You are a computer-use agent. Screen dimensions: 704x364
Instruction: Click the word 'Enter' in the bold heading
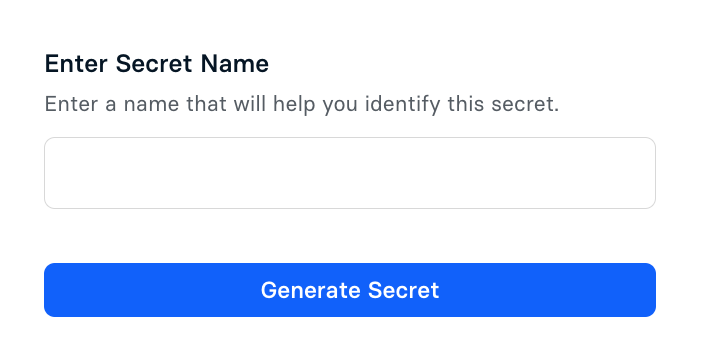pyautogui.click(x=76, y=63)
